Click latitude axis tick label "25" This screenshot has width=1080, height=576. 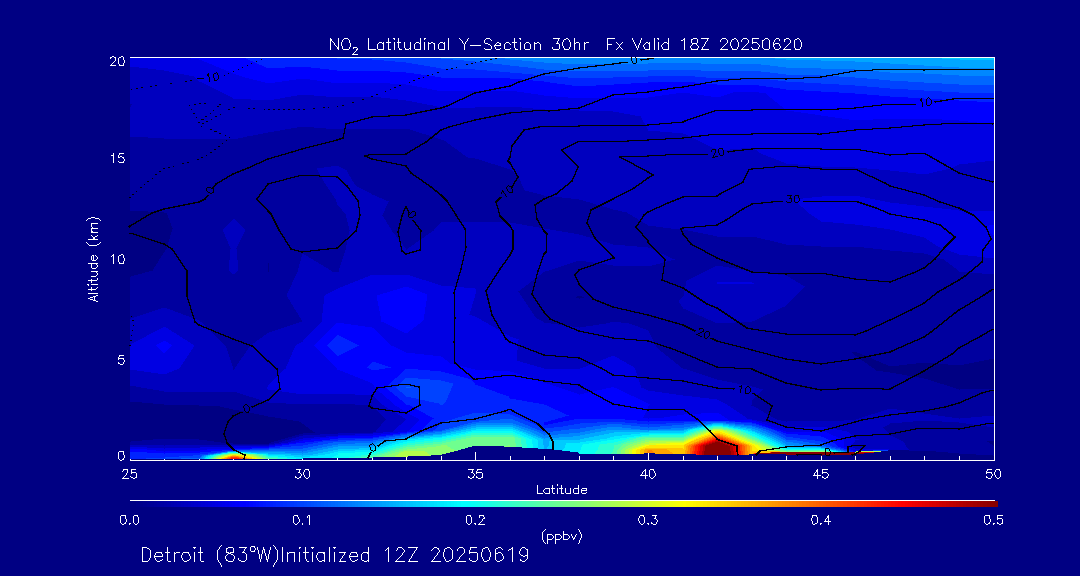coord(130,473)
